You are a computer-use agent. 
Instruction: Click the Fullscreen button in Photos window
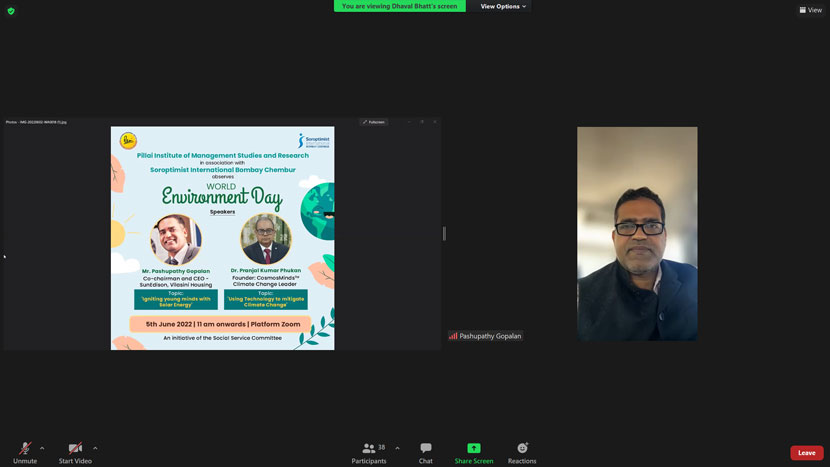click(x=374, y=122)
